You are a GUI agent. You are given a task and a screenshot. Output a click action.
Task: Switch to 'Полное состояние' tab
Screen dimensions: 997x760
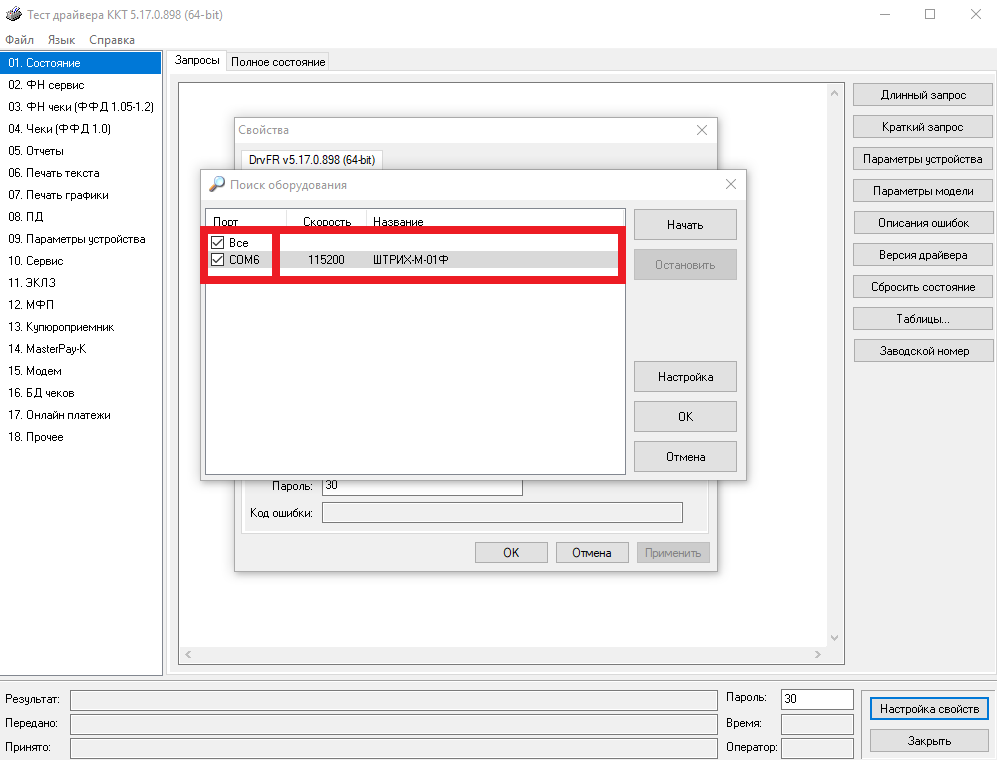tap(278, 62)
